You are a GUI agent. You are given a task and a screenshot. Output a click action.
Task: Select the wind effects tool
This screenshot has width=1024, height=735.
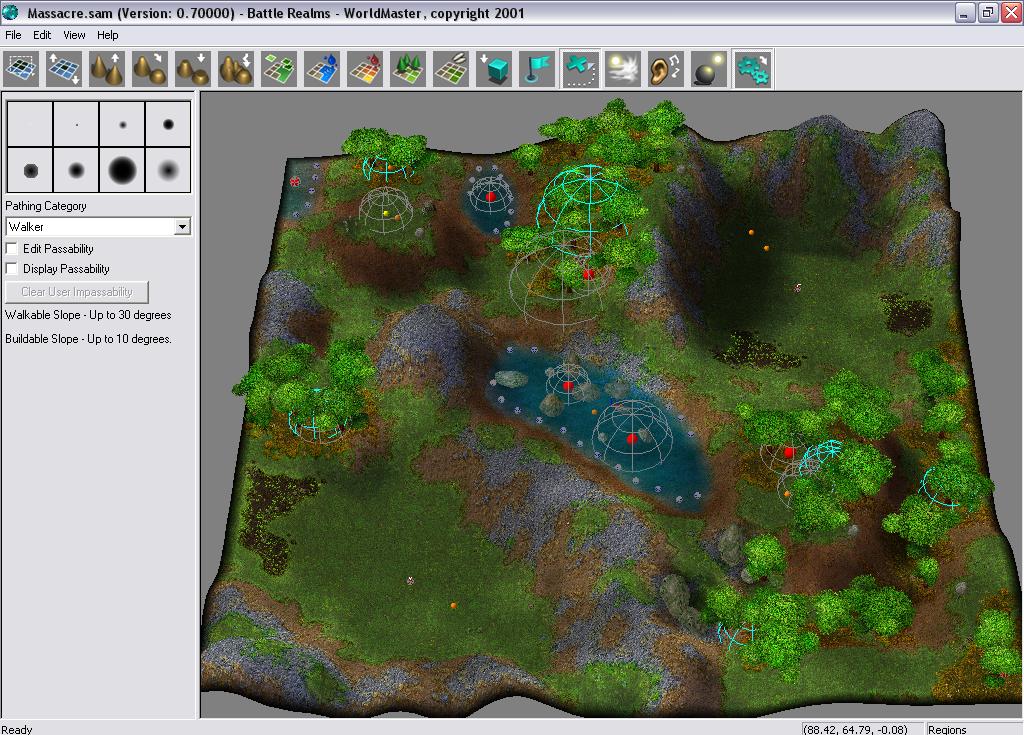(x=623, y=69)
